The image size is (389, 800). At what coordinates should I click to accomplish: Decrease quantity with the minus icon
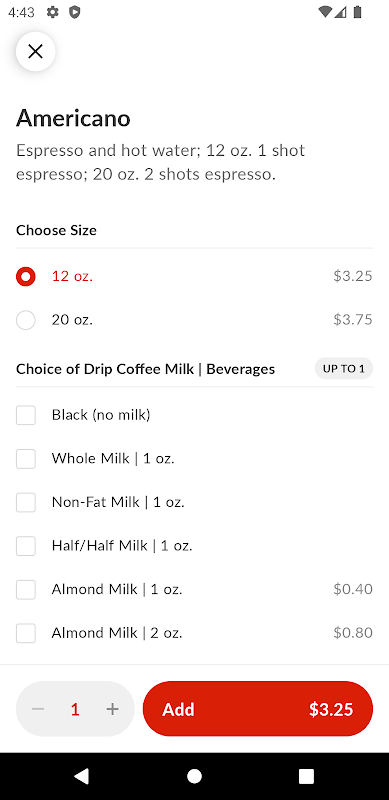point(38,709)
